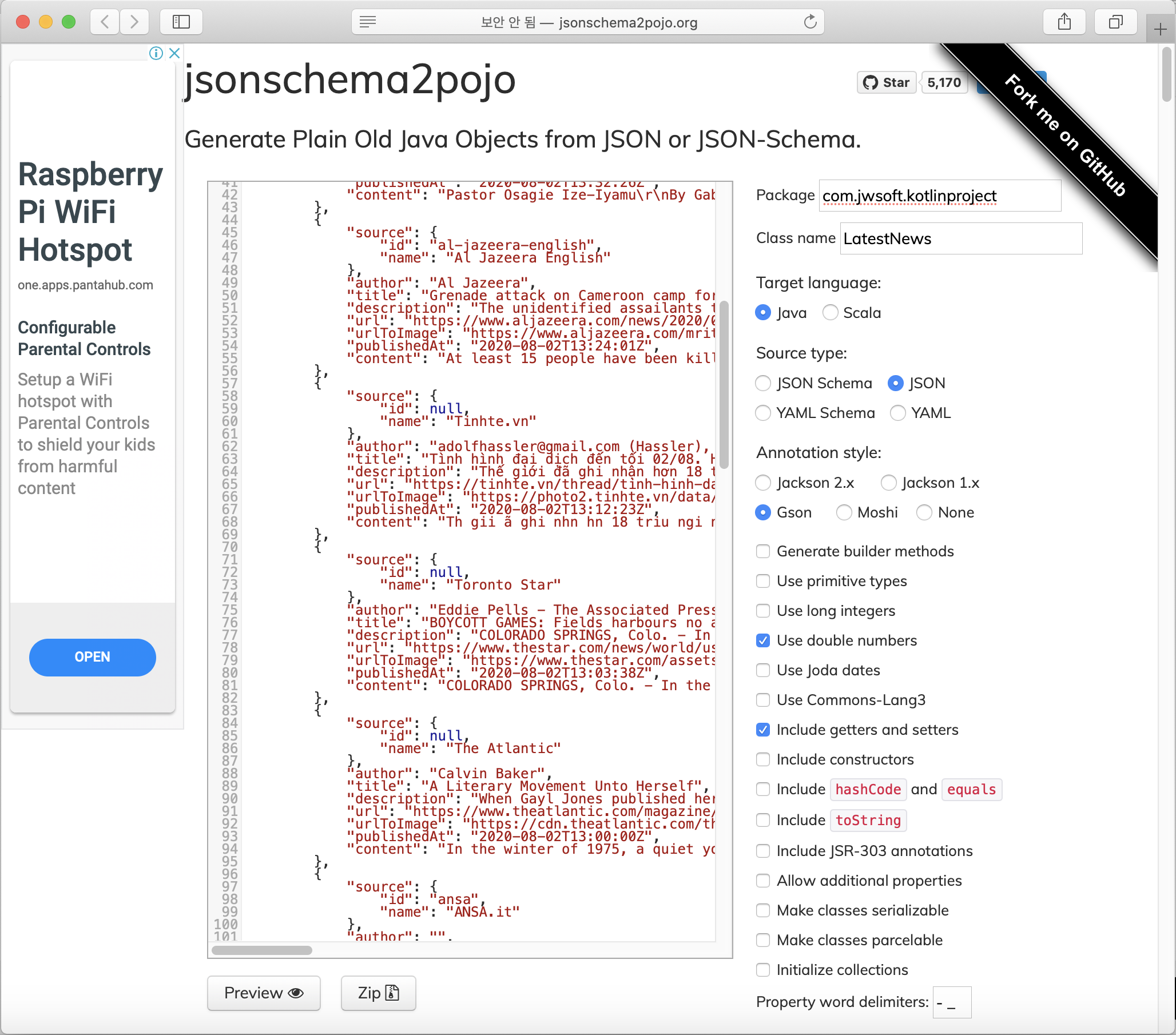Open the Share icon in toolbar
Screen dimensions: 1176x1035
(x=1064, y=22)
